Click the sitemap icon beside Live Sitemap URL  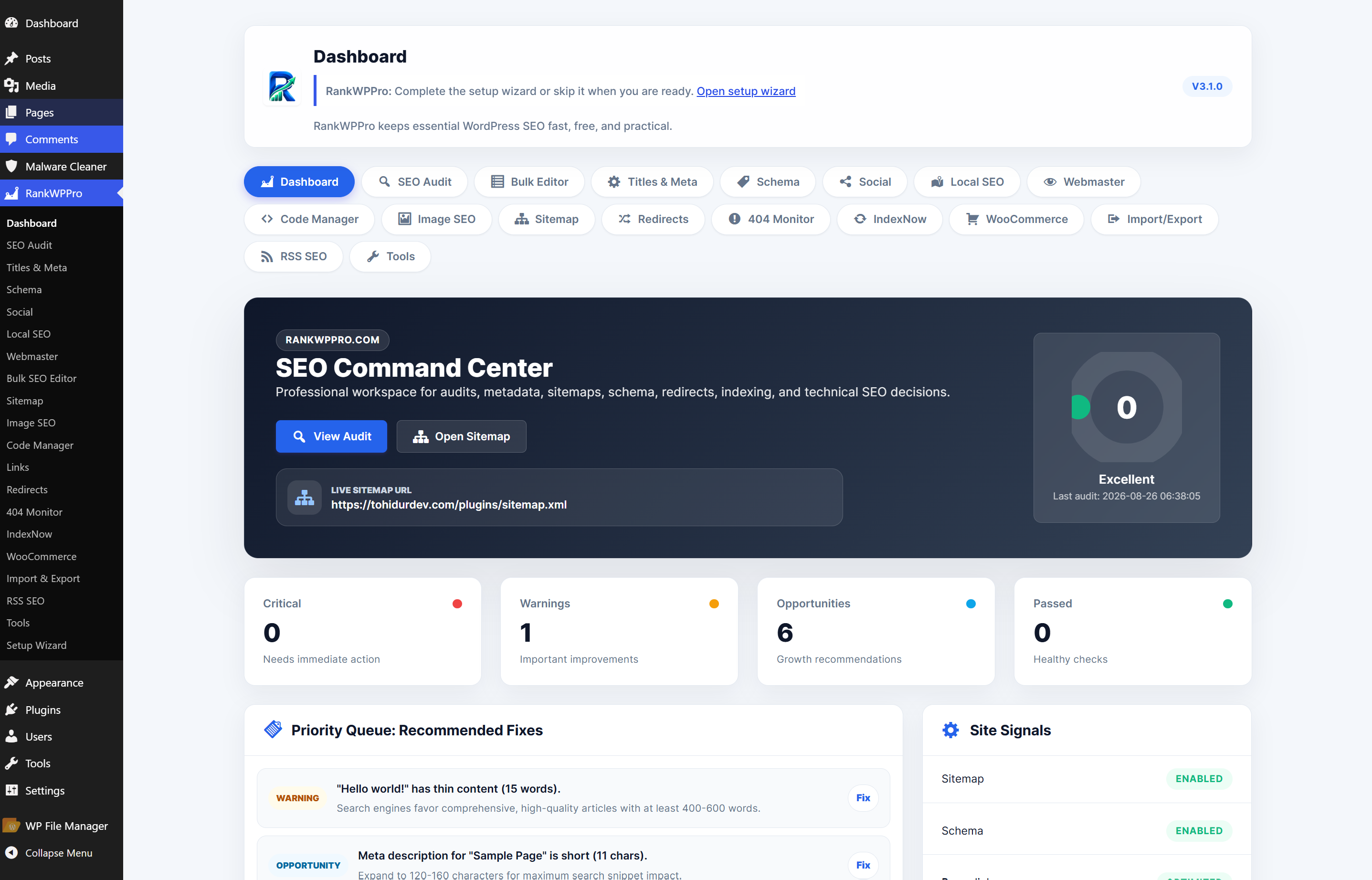[x=305, y=497]
